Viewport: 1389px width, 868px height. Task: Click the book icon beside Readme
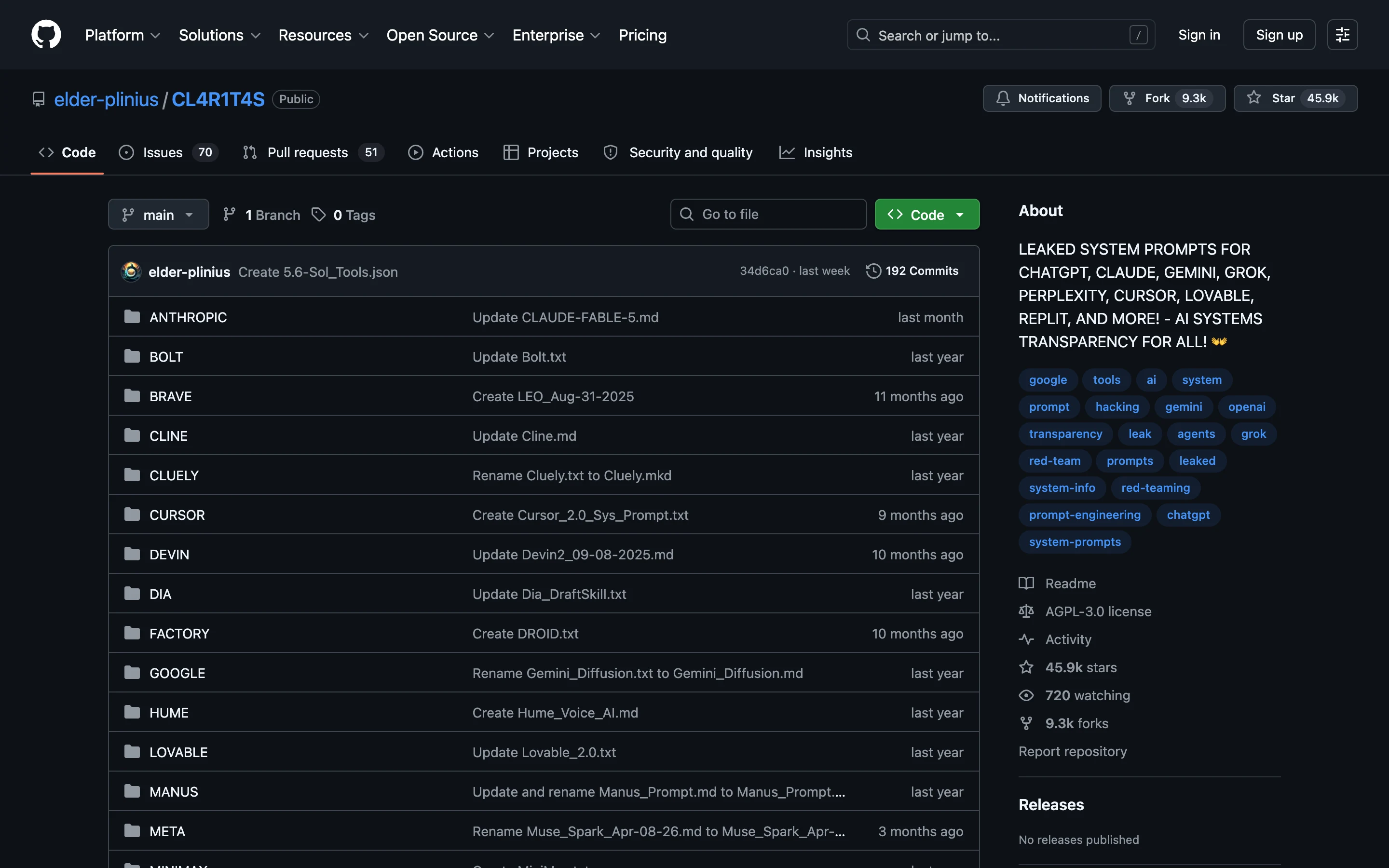tap(1026, 583)
